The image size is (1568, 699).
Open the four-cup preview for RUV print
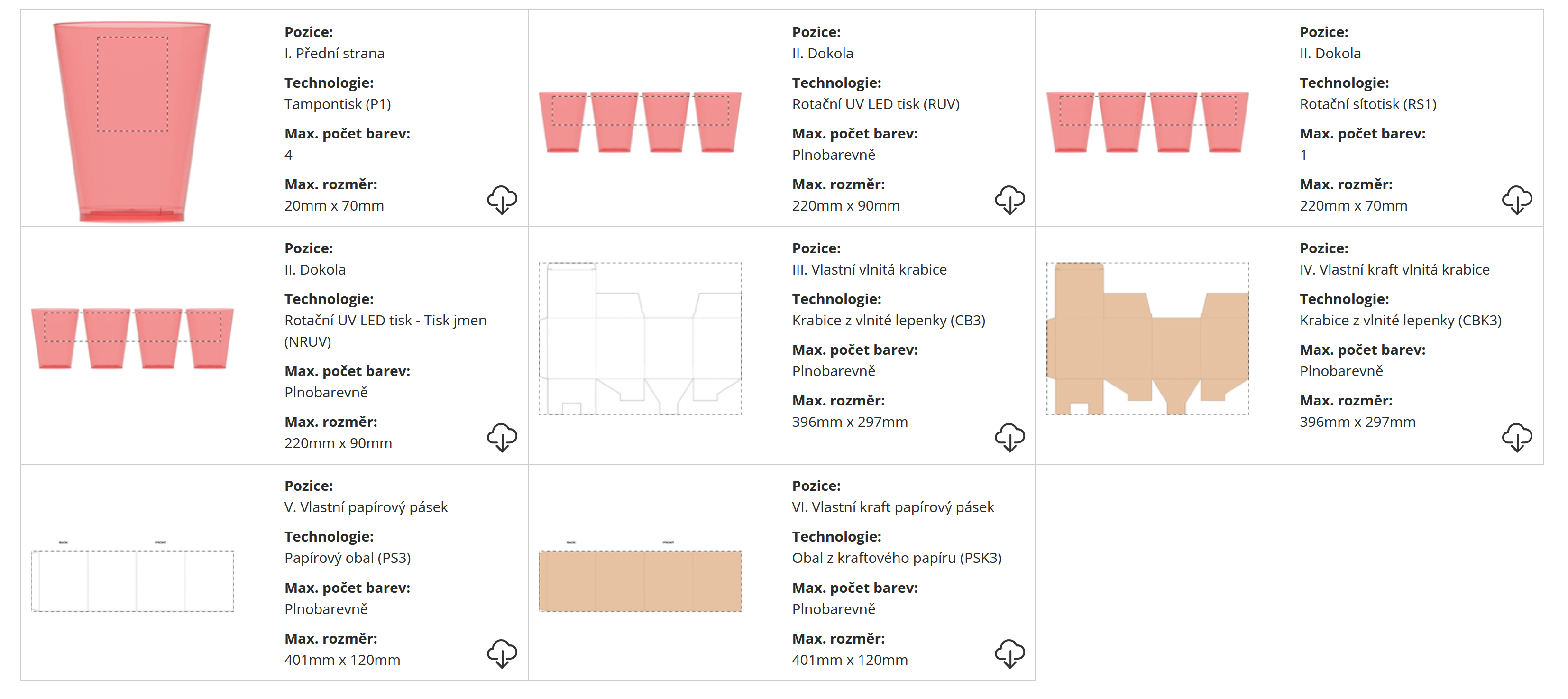[640, 122]
